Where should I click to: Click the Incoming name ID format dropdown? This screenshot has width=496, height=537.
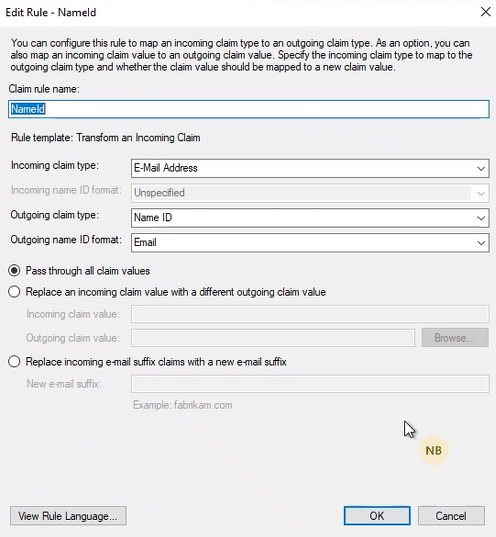click(310, 193)
